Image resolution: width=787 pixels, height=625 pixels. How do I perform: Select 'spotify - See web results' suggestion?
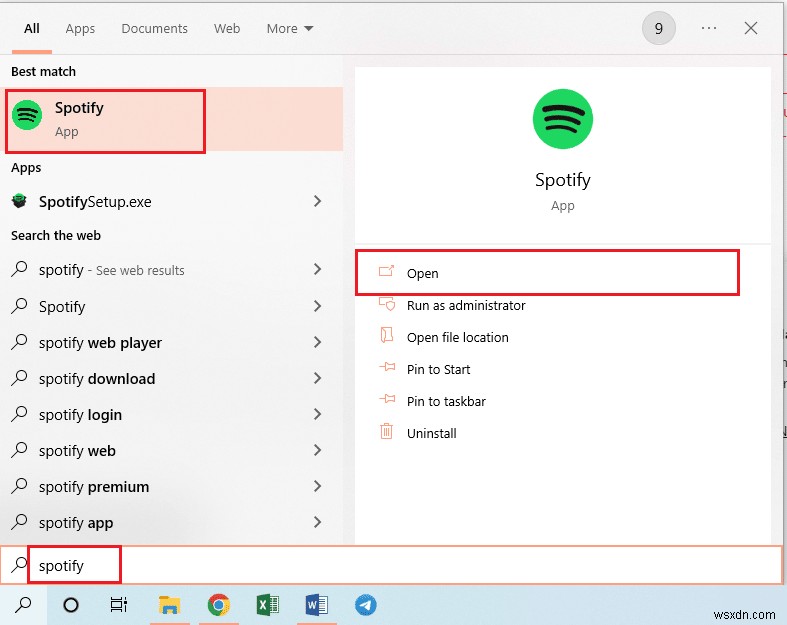tap(111, 270)
